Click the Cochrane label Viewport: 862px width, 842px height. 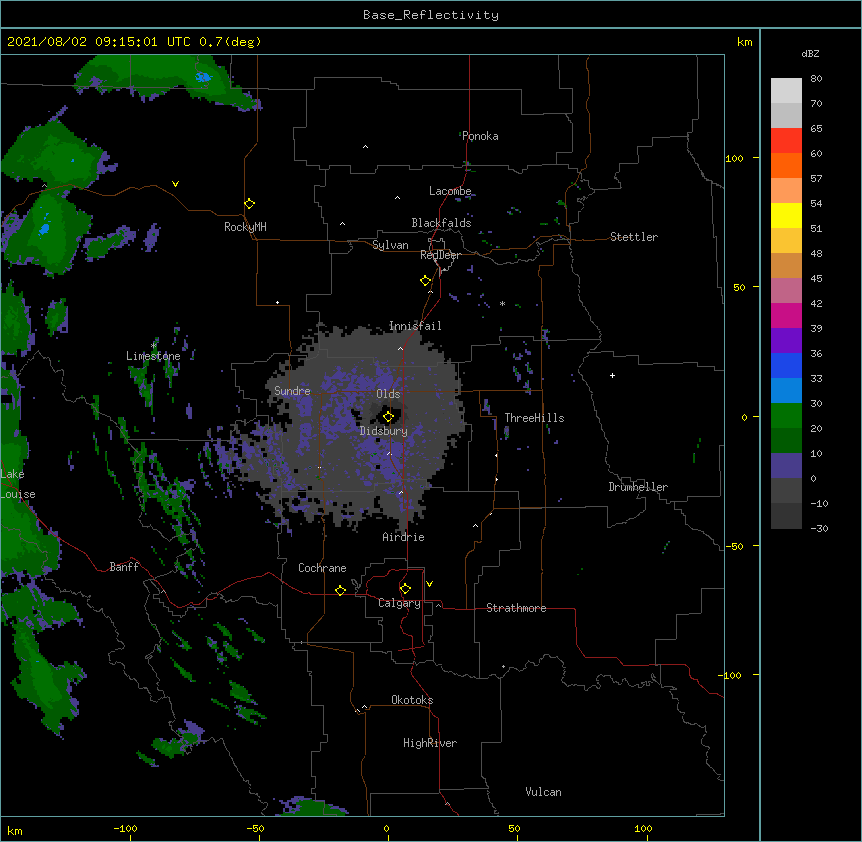click(x=322, y=568)
